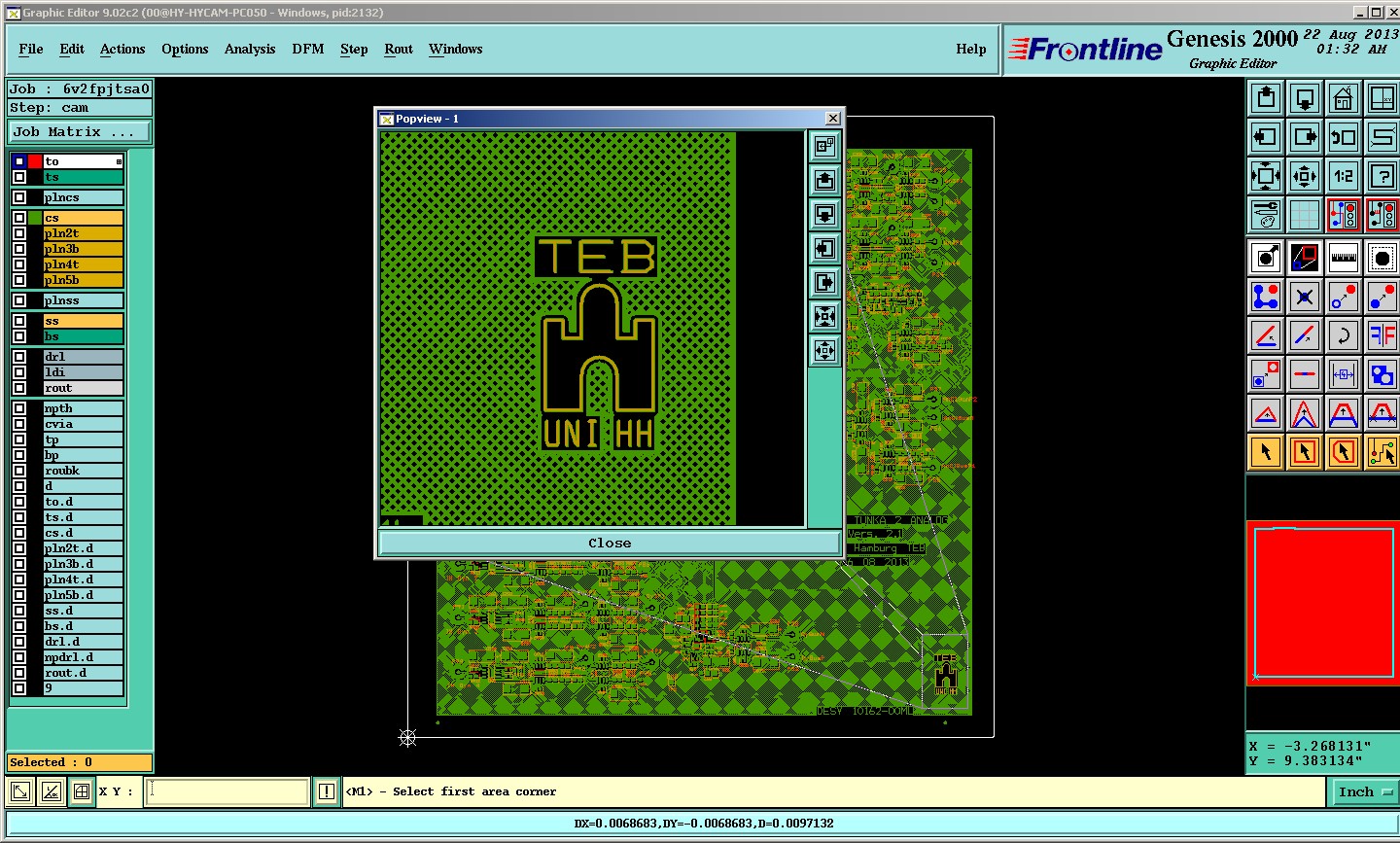Click the black circle with arrow icon
This screenshot has width=1400, height=843.
coord(1266,258)
